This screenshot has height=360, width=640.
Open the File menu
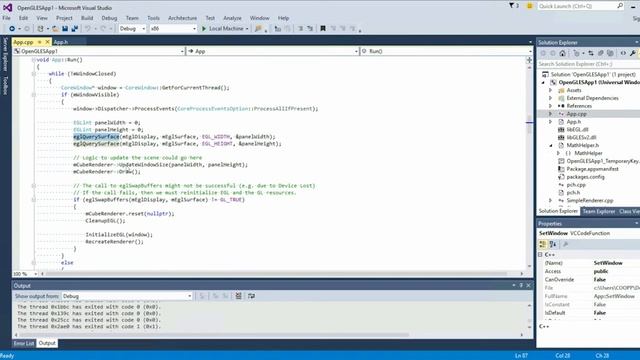click(7, 18)
